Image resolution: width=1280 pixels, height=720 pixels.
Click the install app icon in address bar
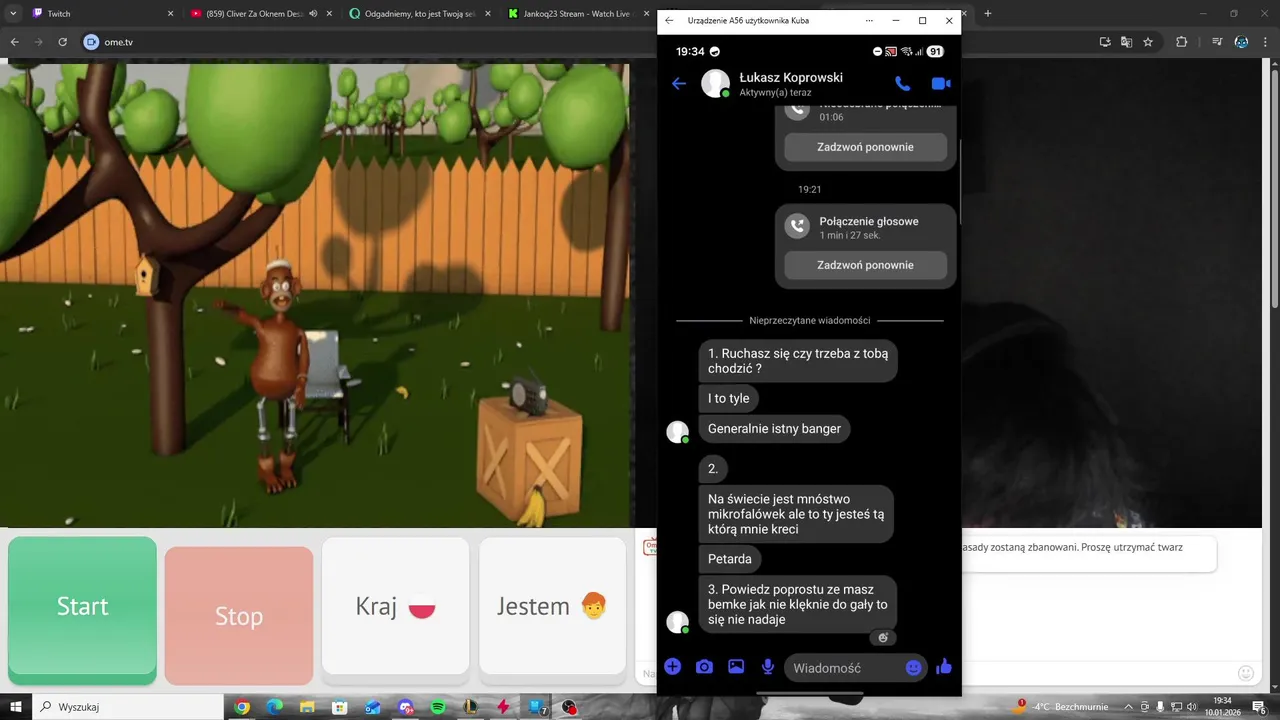click(1105, 42)
